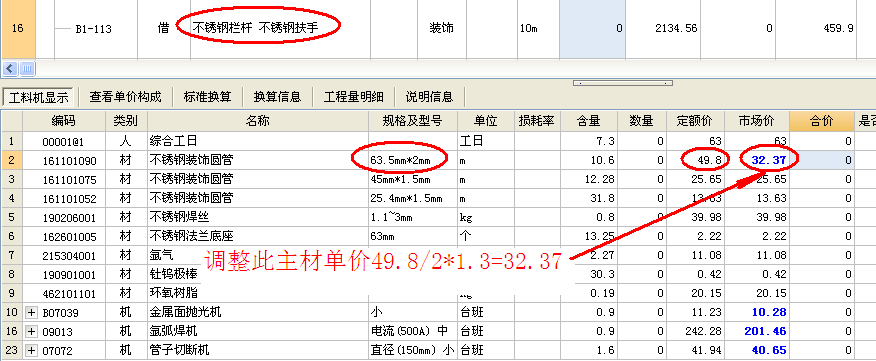Click 单位 column header
Screen dimensions: 876x361
coord(485,120)
